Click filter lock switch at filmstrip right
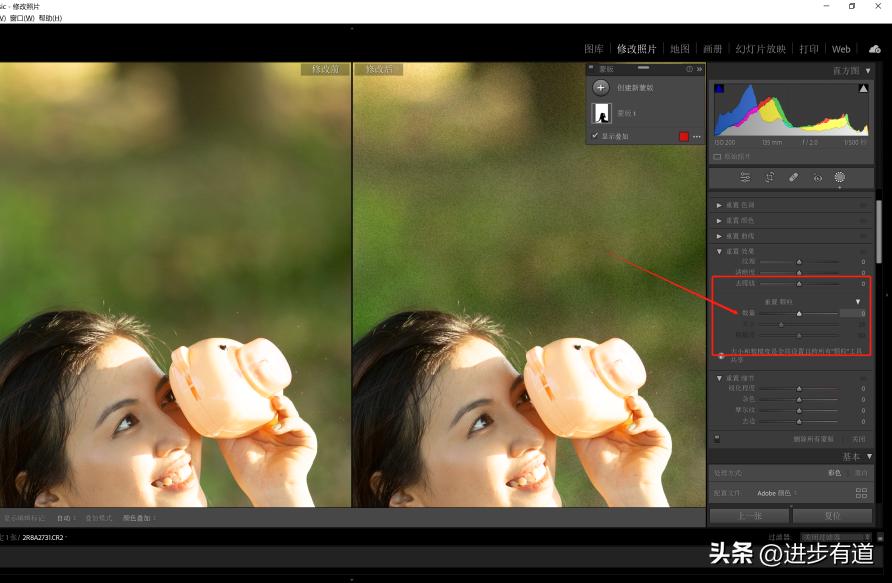Image resolution: width=892 pixels, height=583 pixels. pyautogui.click(x=880, y=537)
